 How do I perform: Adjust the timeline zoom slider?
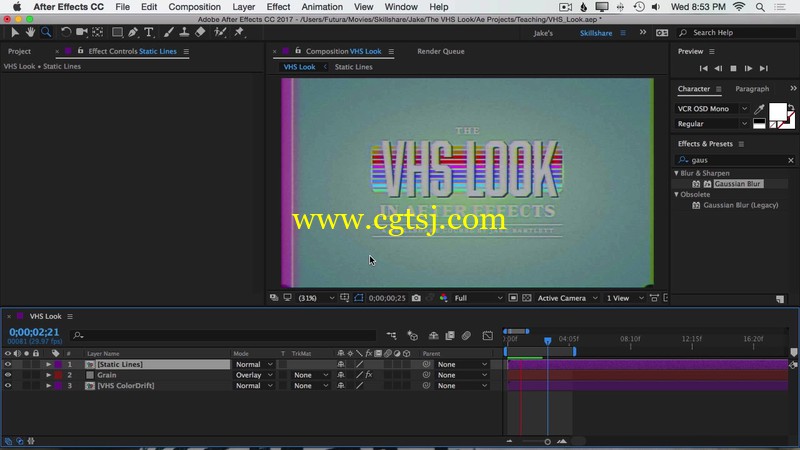click(547, 442)
